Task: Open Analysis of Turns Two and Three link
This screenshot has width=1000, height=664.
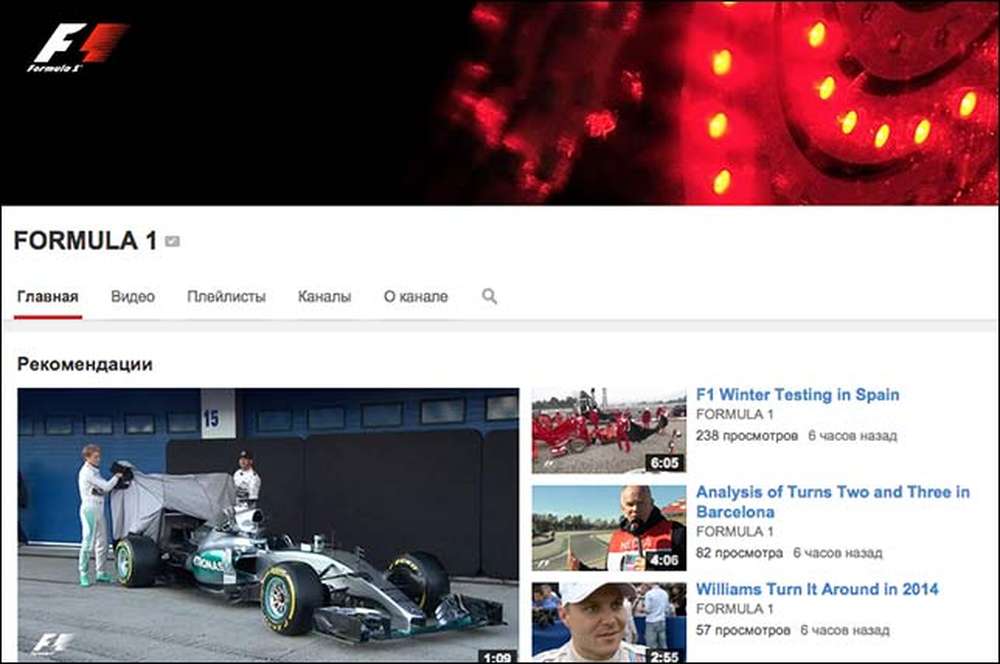Action: 833,502
